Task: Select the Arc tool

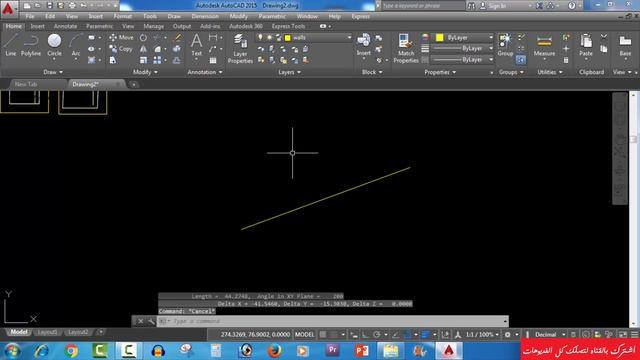Action: point(76,46)
